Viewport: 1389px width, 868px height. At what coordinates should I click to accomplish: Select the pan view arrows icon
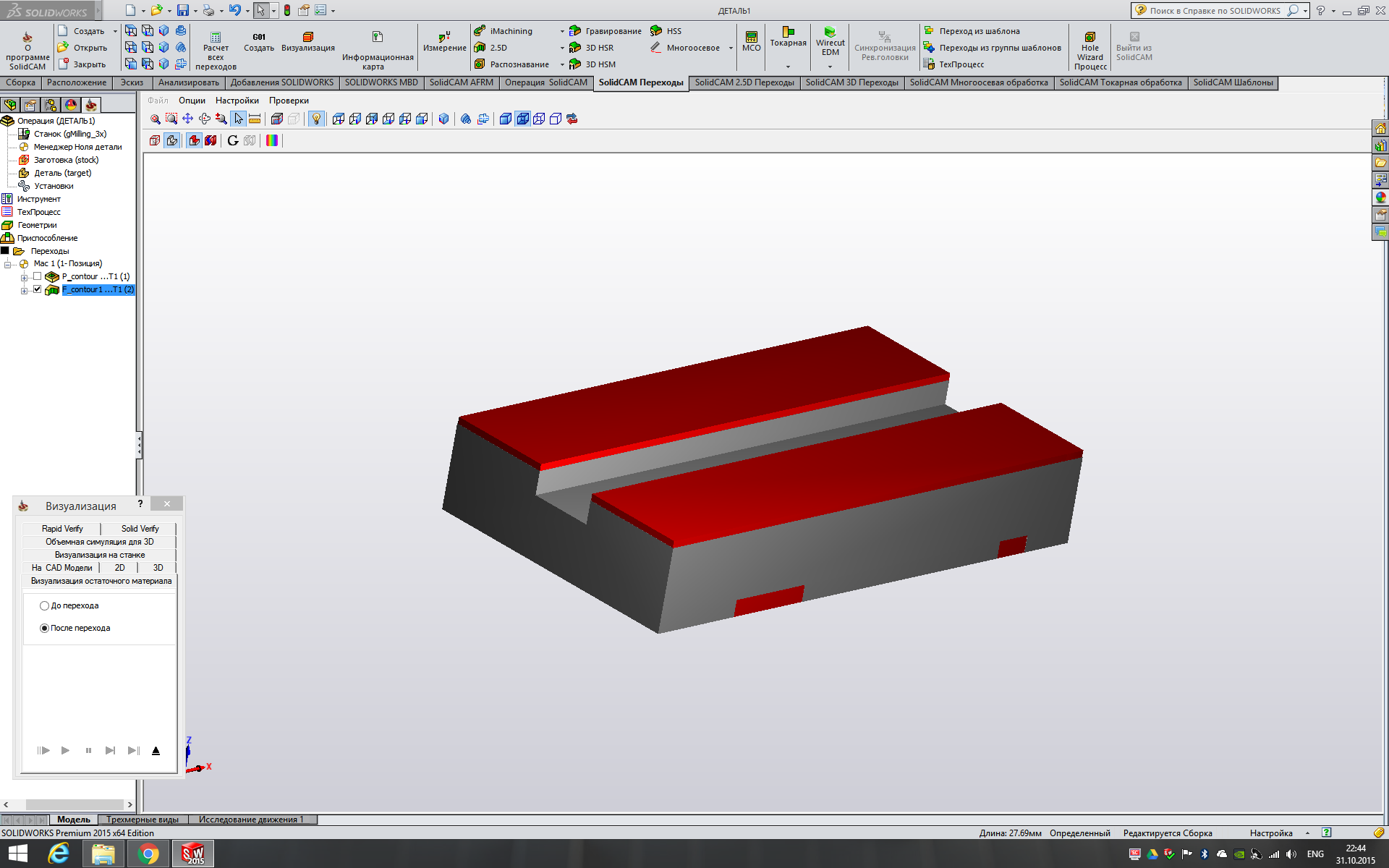pos(188,119)
